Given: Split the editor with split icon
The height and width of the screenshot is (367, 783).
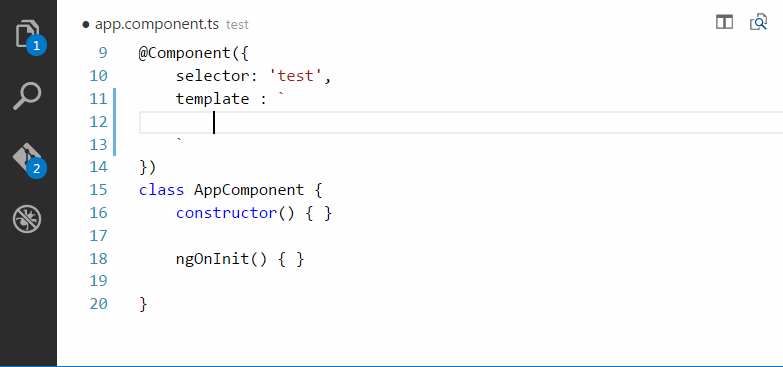Looking at the screenshot, I should pos(724,22).
